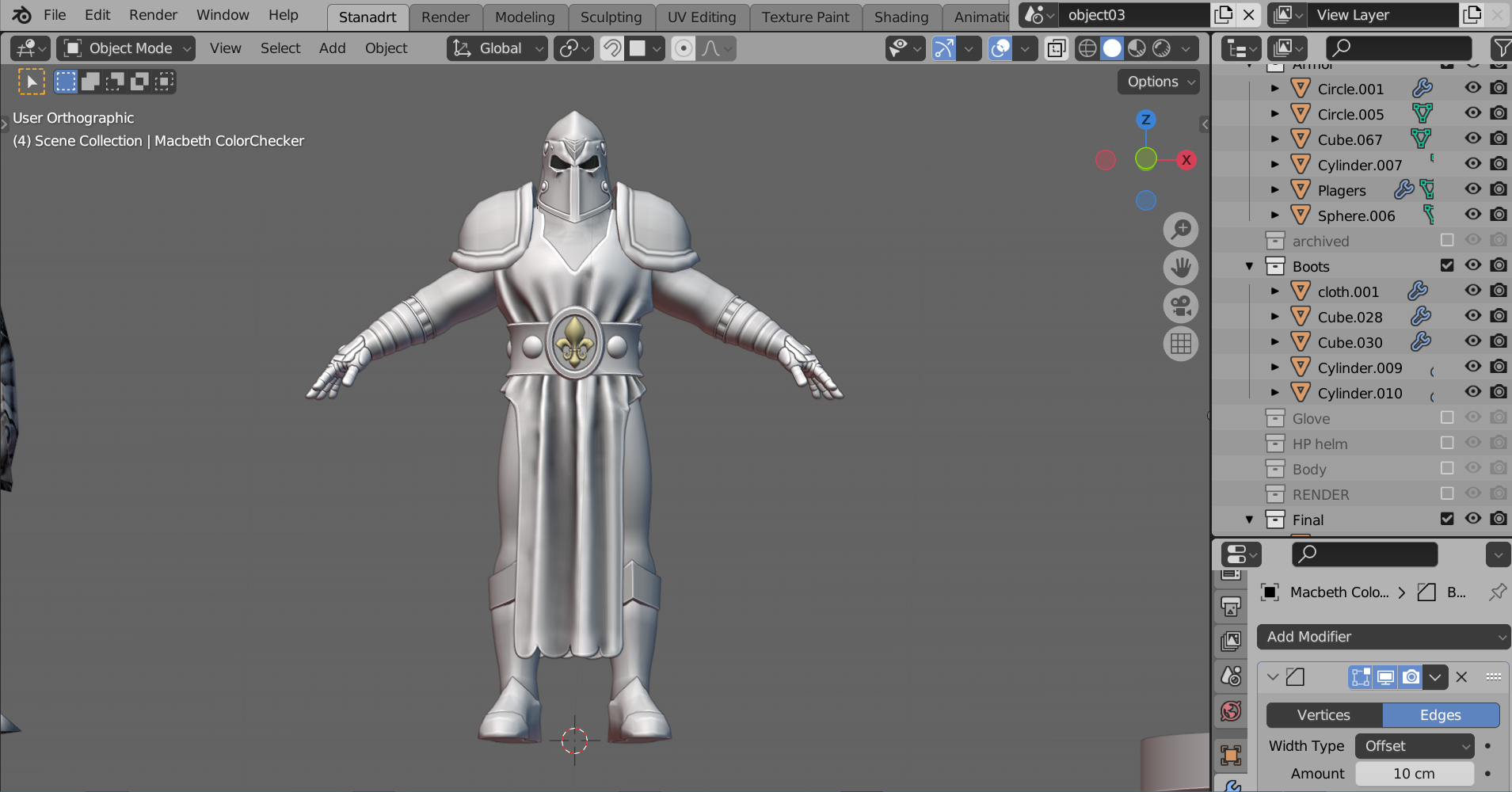The image size is (1512, 792).
Task: Toggle X-ray display in viewport header
Action: click(x=1057, y=49)
